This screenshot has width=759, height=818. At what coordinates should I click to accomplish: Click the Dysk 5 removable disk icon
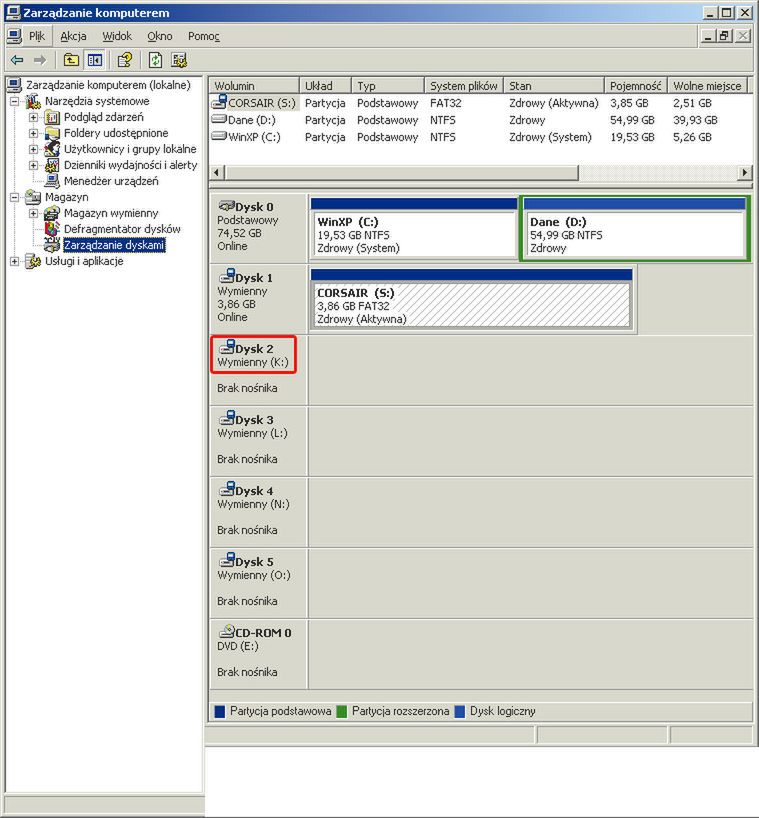tap(226, 559)
